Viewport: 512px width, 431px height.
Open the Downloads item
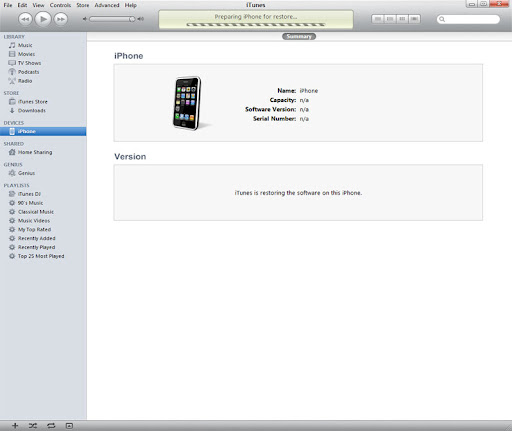click(43, 111)
